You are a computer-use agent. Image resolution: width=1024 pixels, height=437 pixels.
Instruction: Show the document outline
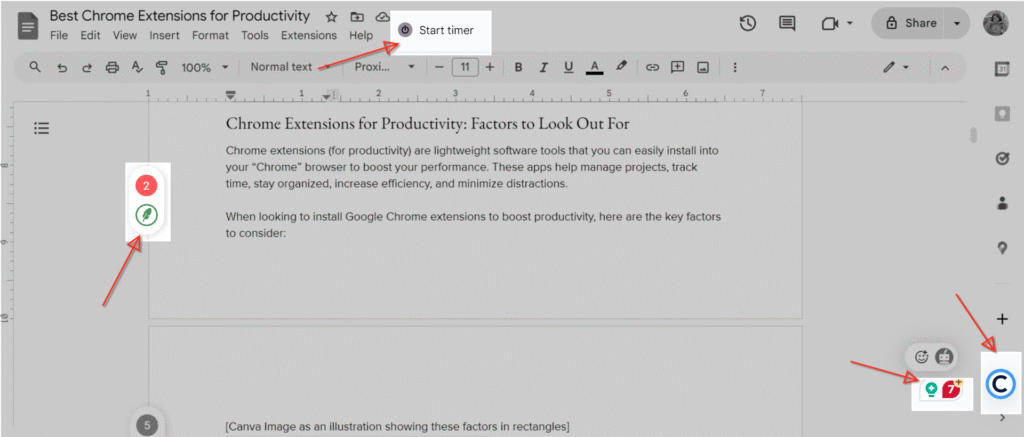(x=41, y=128)
